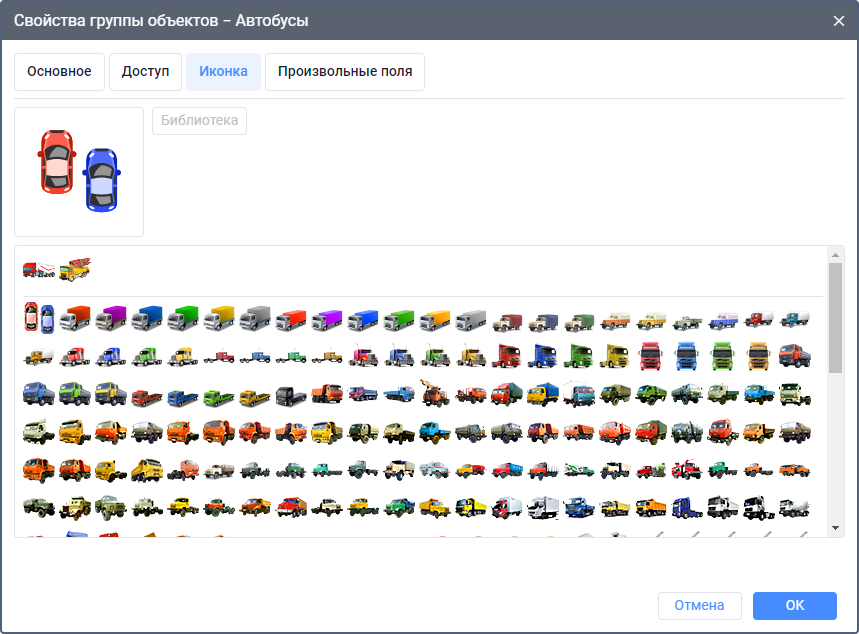Viewport: 859px width, 634px height.
Task: Pick yellow cab-over tractor beside red front-view cab
Action: [615, 356]
